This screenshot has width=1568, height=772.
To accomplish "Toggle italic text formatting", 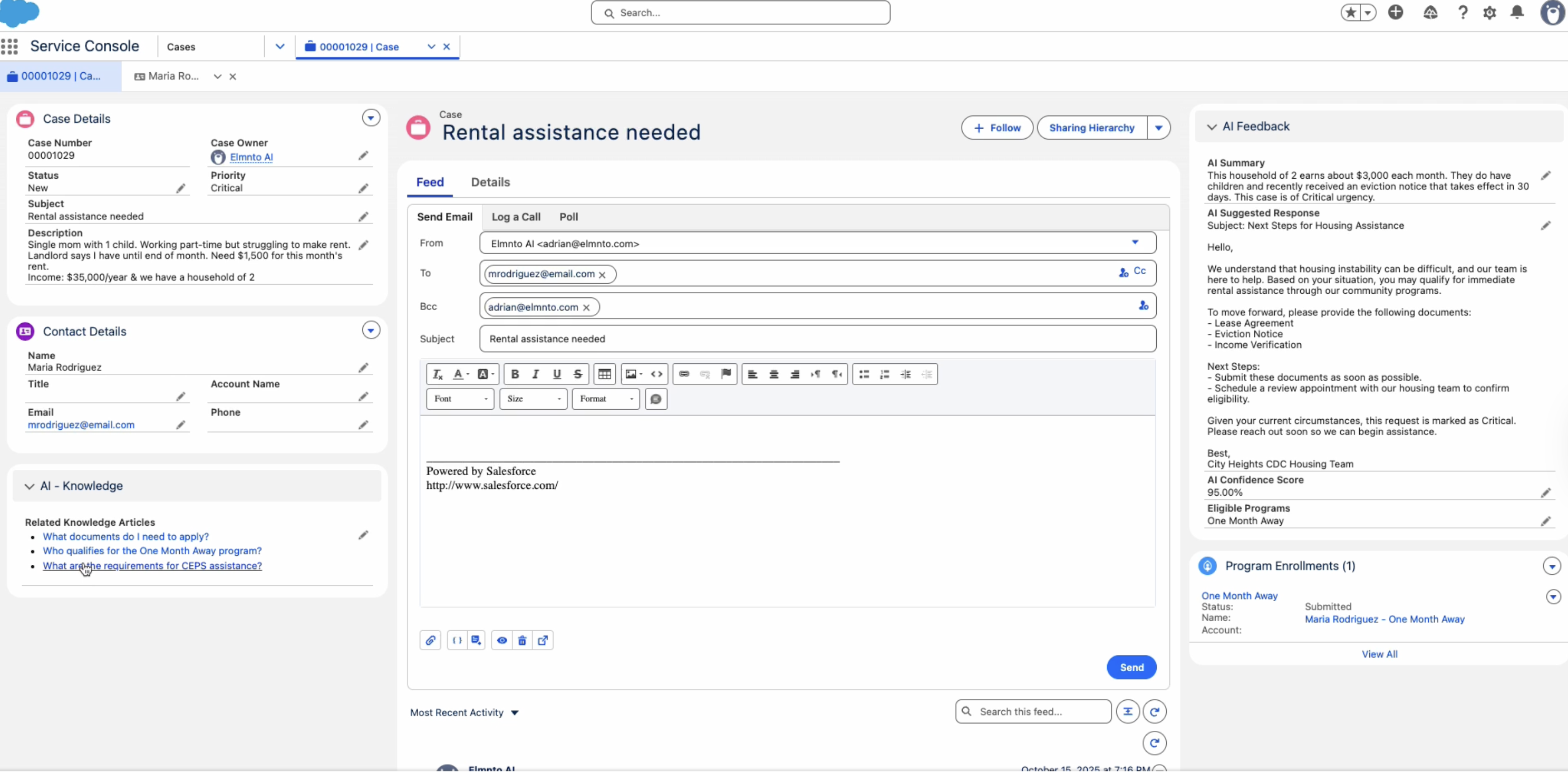I will (536, 374).
